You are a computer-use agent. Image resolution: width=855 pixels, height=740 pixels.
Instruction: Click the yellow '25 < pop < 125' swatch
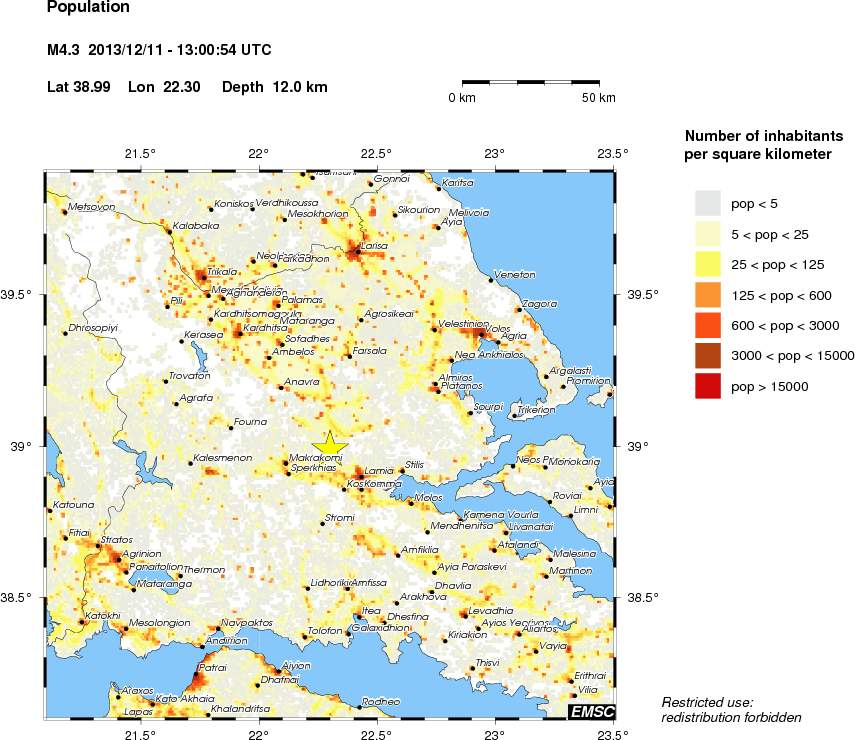tap(707, 265)
